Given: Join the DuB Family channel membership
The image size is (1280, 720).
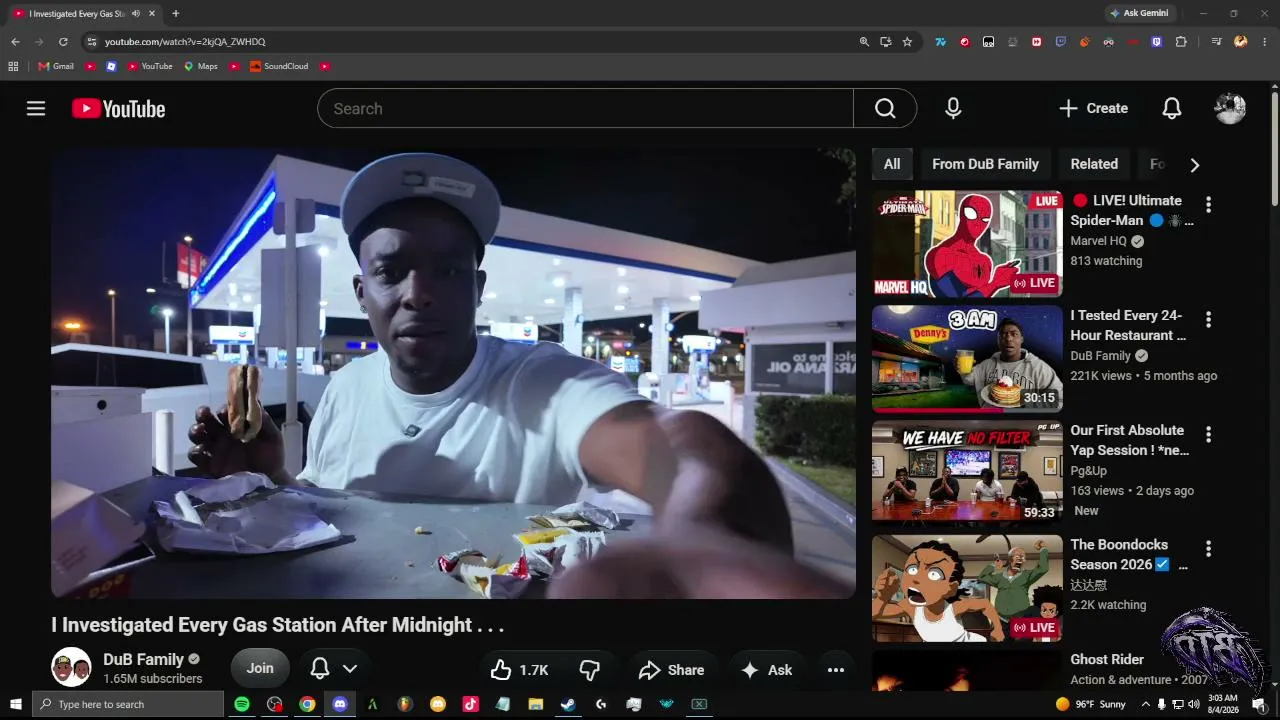Looking at the screenshot, I should tap(260, 668).
